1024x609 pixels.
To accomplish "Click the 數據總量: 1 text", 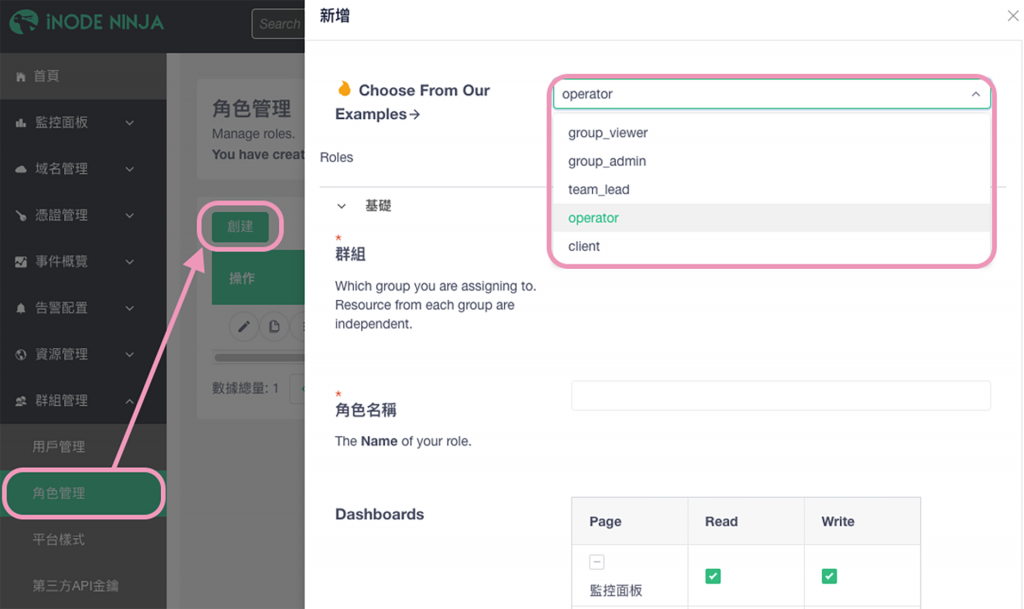I will [x=246, y=388].
